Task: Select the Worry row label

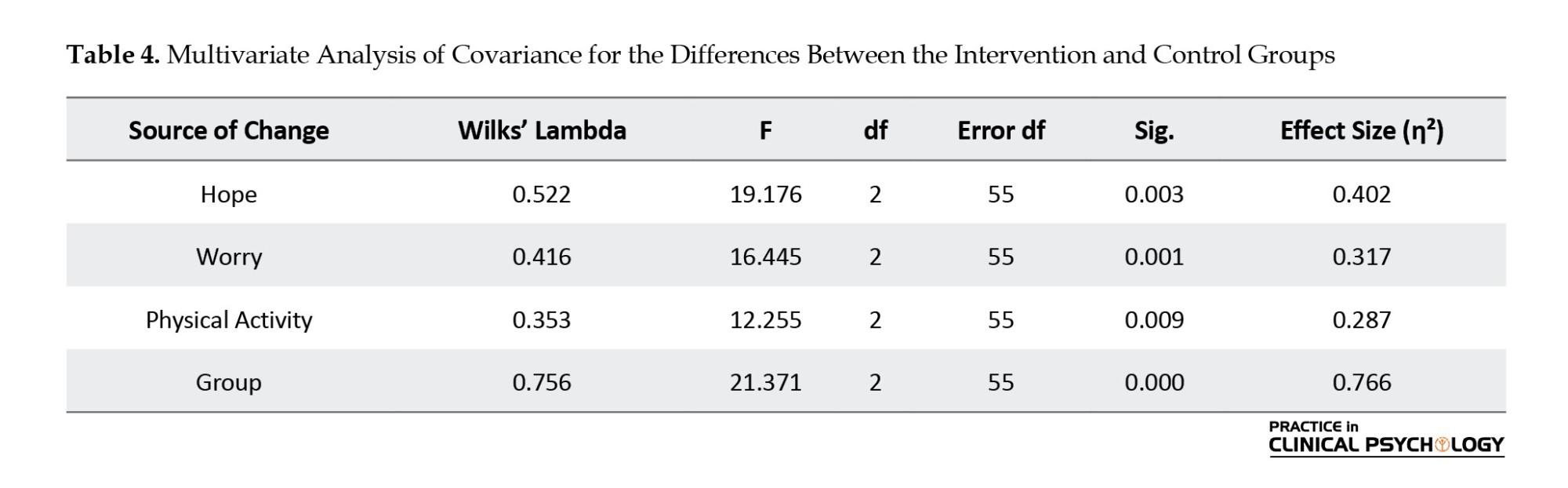Action: pos(228,257)
